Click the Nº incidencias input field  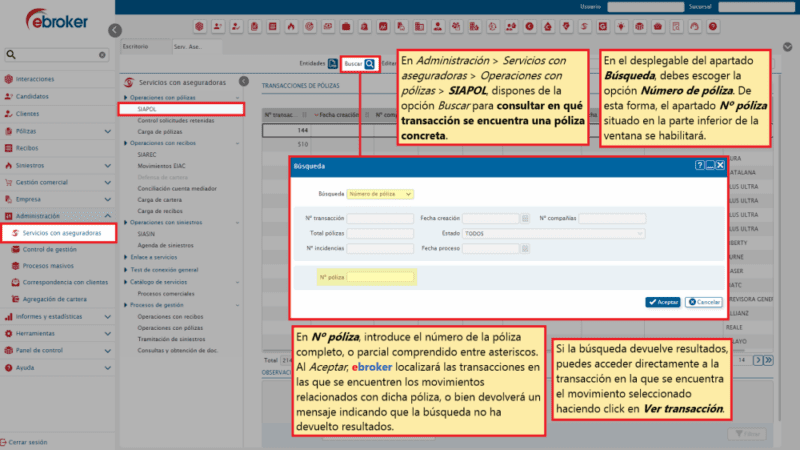[x=380, y=248]
